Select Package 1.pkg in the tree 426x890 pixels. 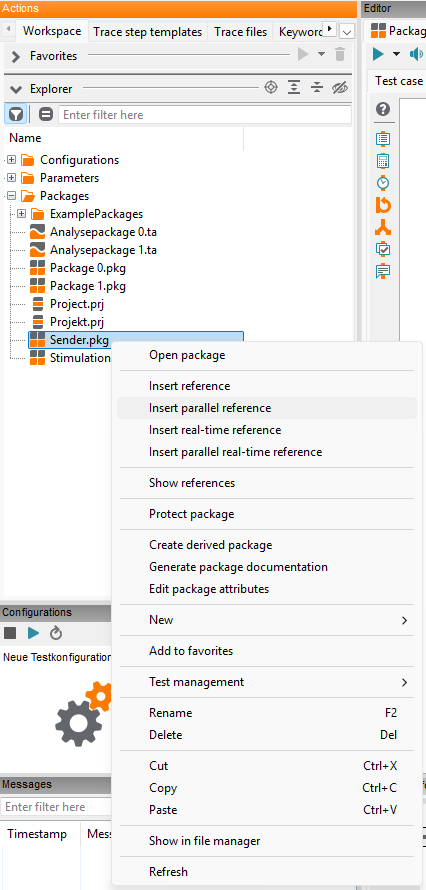pos(87,286)
